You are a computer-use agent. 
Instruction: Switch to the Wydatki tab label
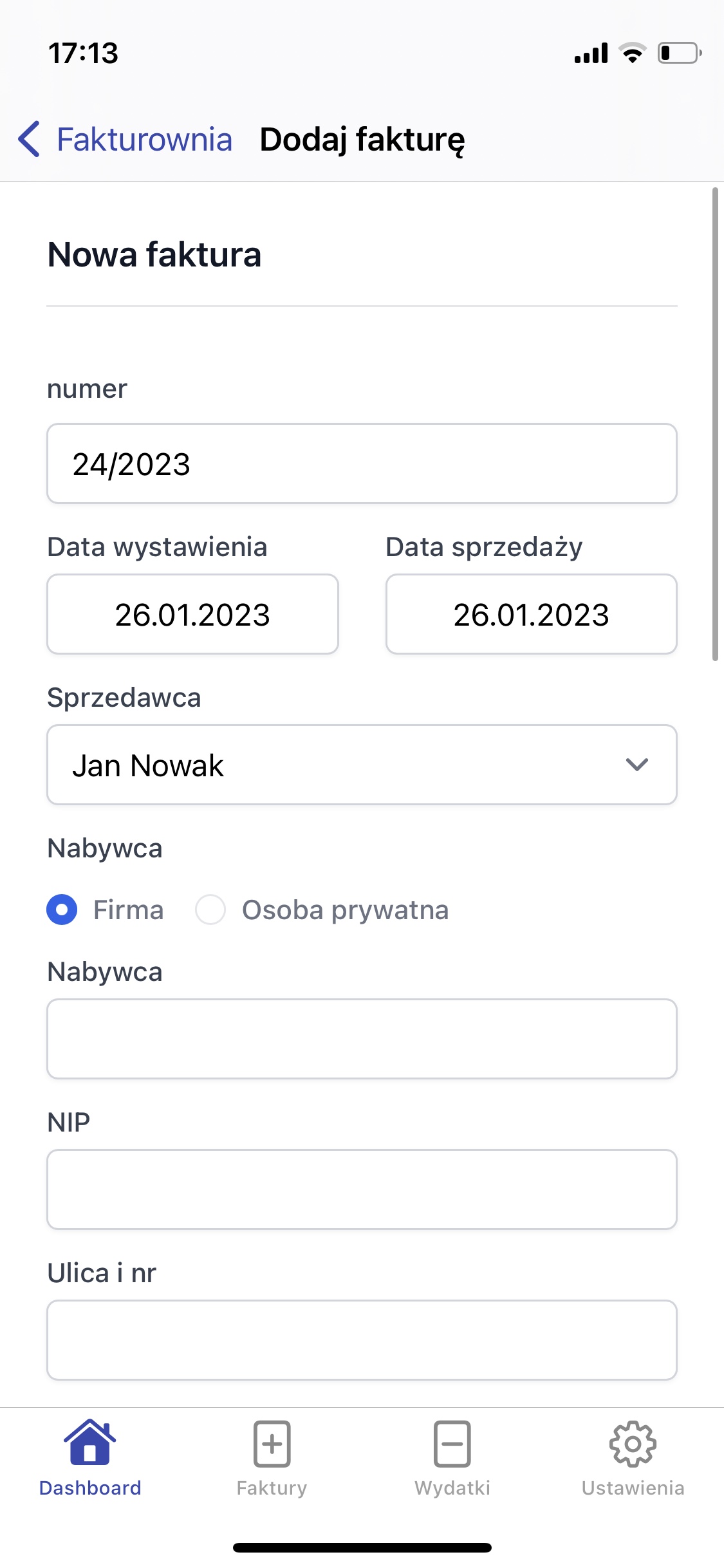pos(452,1488)
